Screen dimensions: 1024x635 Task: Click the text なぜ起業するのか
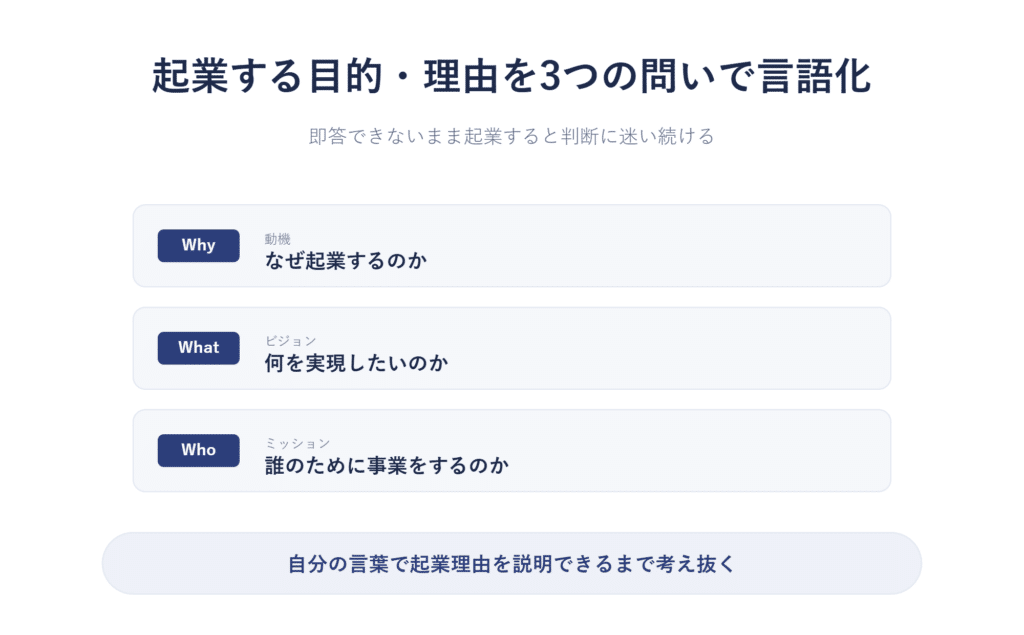(345, 261)
